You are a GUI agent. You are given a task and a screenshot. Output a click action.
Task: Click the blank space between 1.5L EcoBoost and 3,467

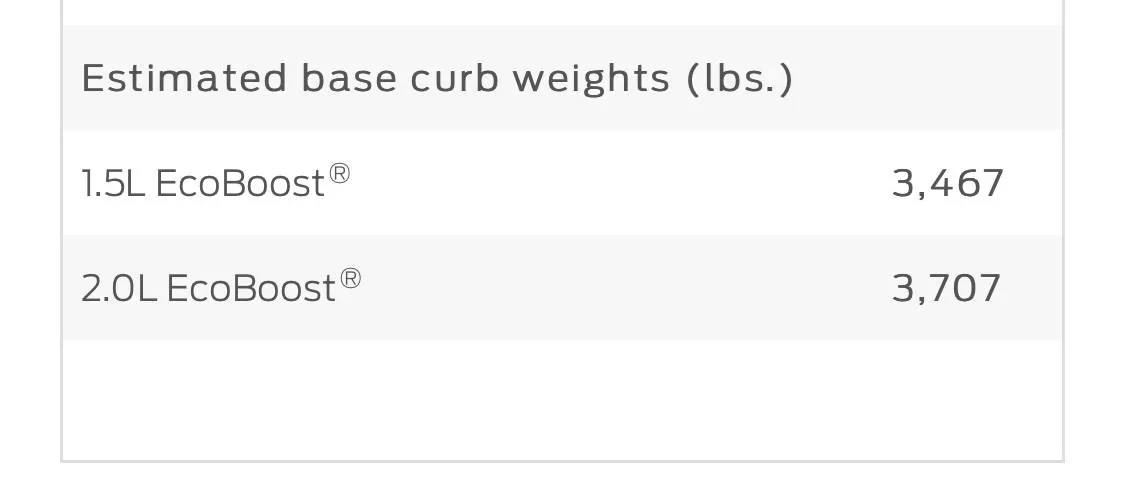pyautogui.click(x=620, y=183)
